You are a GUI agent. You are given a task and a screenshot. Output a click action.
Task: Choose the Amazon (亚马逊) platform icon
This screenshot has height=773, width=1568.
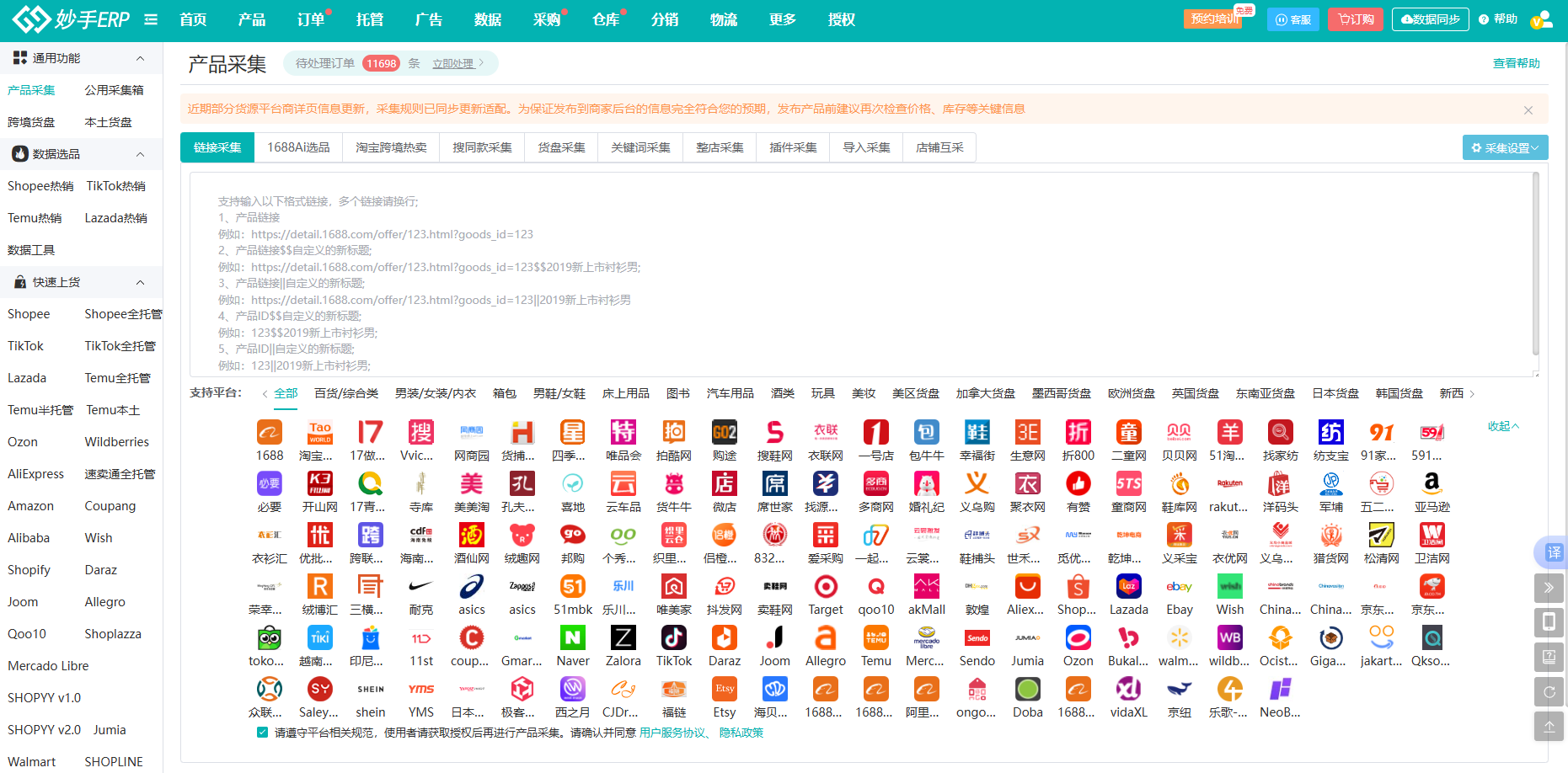point(1432,484)
